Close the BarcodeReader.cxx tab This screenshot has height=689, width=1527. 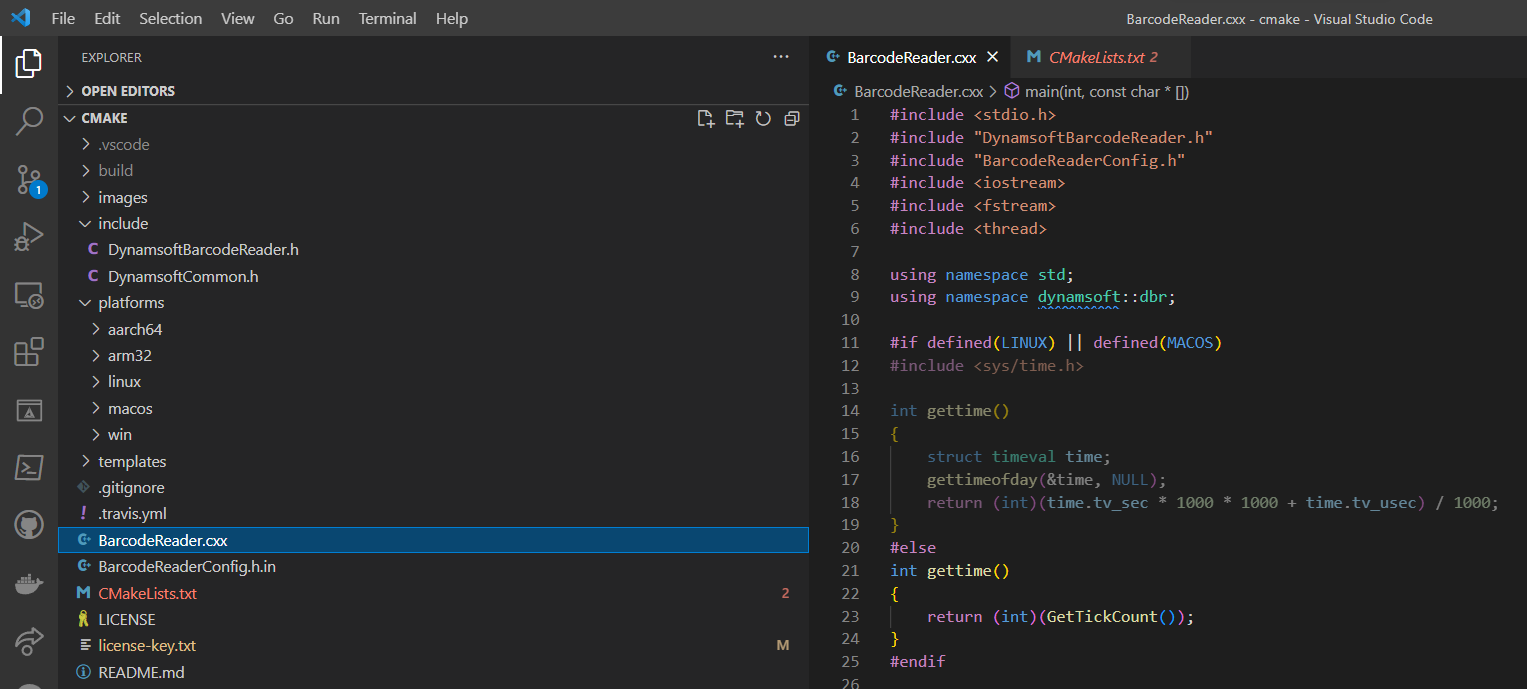(x=993, y=57)
